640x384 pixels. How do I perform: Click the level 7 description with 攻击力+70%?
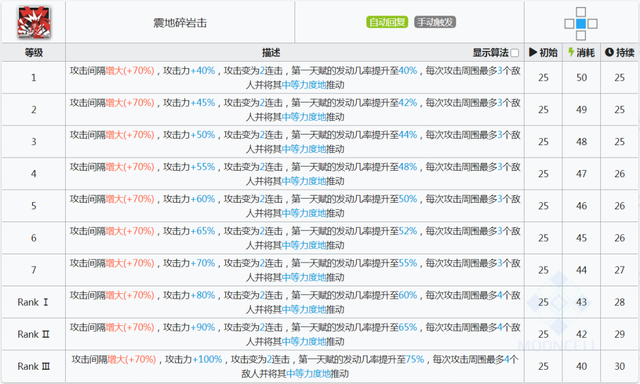click(x=295, y=270)
